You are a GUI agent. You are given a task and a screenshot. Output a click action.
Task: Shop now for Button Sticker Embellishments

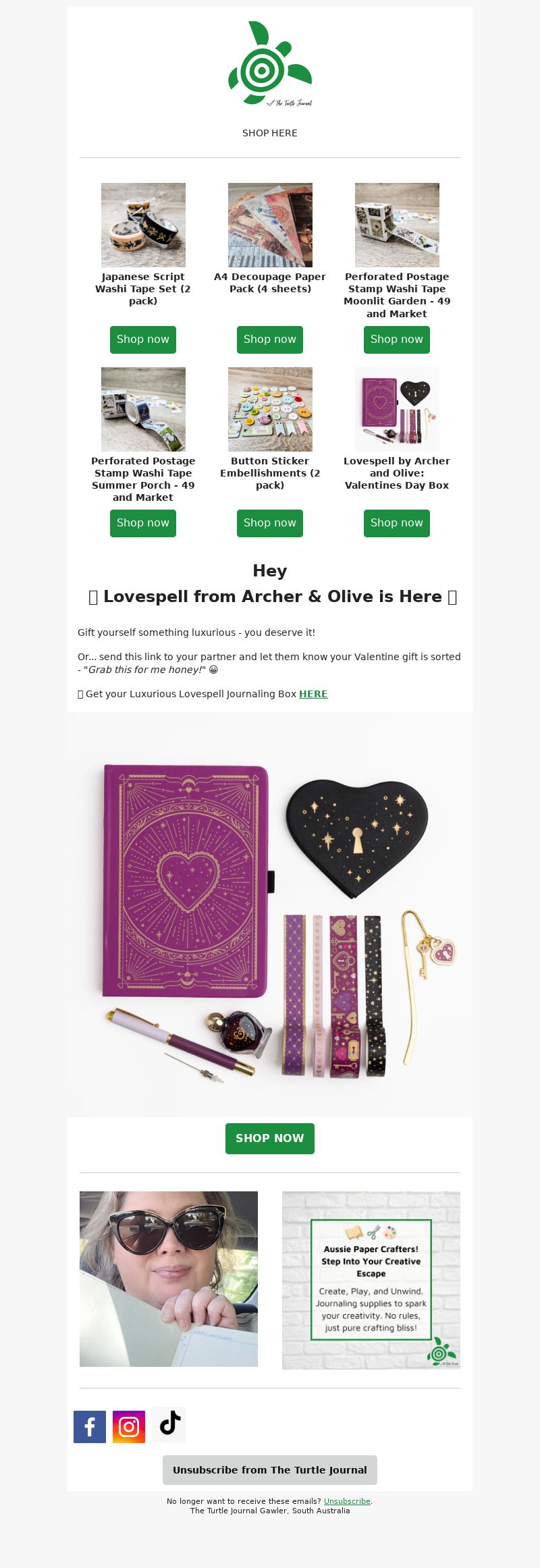[x=270, y=523]
